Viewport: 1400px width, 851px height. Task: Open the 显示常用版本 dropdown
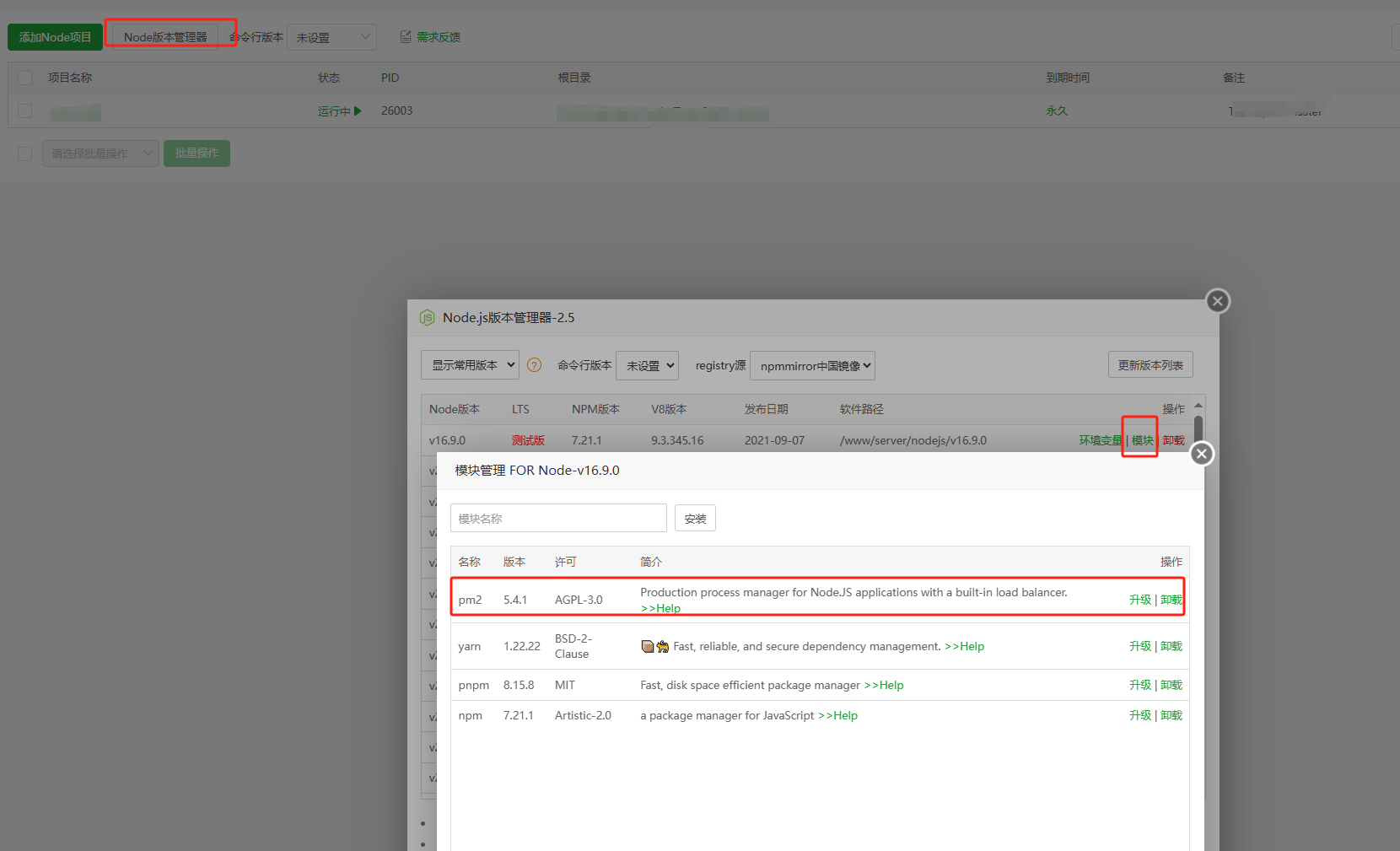click(x=470, y=365)
